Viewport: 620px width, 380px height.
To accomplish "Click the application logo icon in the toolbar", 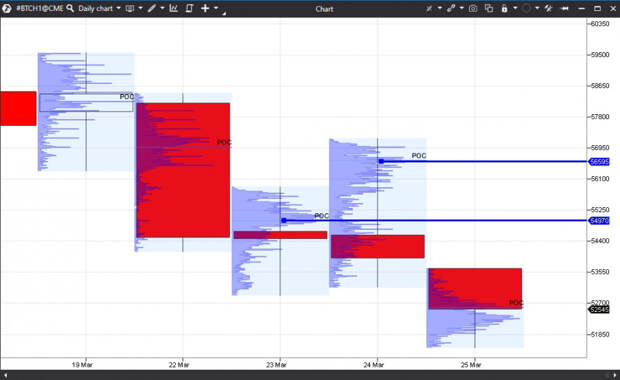I will [x=6, y=8].
